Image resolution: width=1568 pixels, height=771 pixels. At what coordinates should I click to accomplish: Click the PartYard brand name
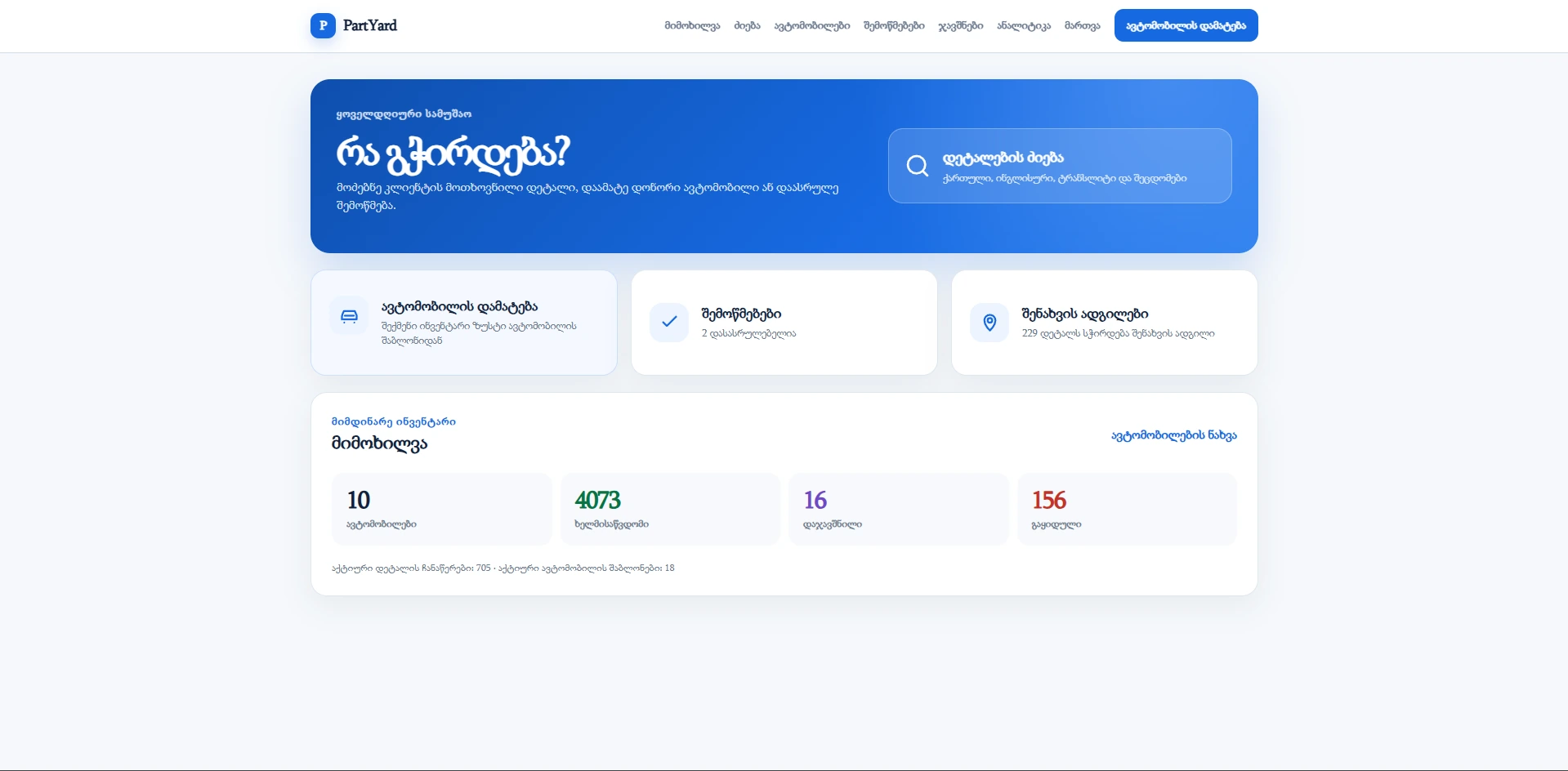370,25
